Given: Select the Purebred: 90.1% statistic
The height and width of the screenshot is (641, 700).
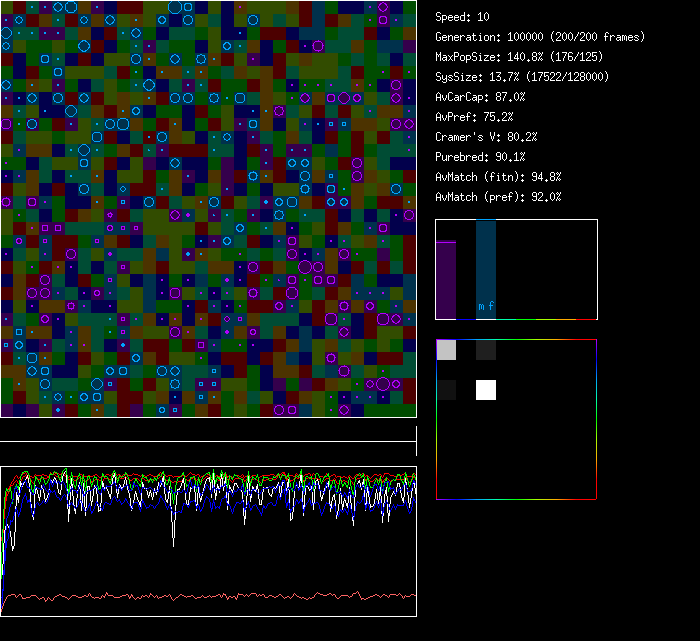Looking at the screenshot, I should [480, 157].
